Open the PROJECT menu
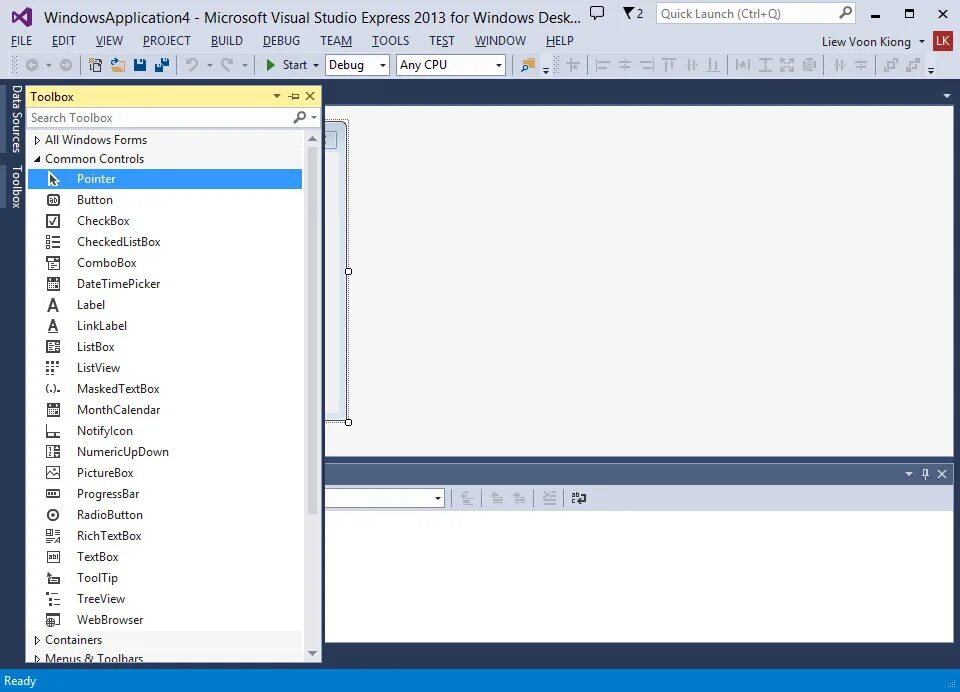Image resolution: width=960 pixels, height=692 pixels. (167, 41)
